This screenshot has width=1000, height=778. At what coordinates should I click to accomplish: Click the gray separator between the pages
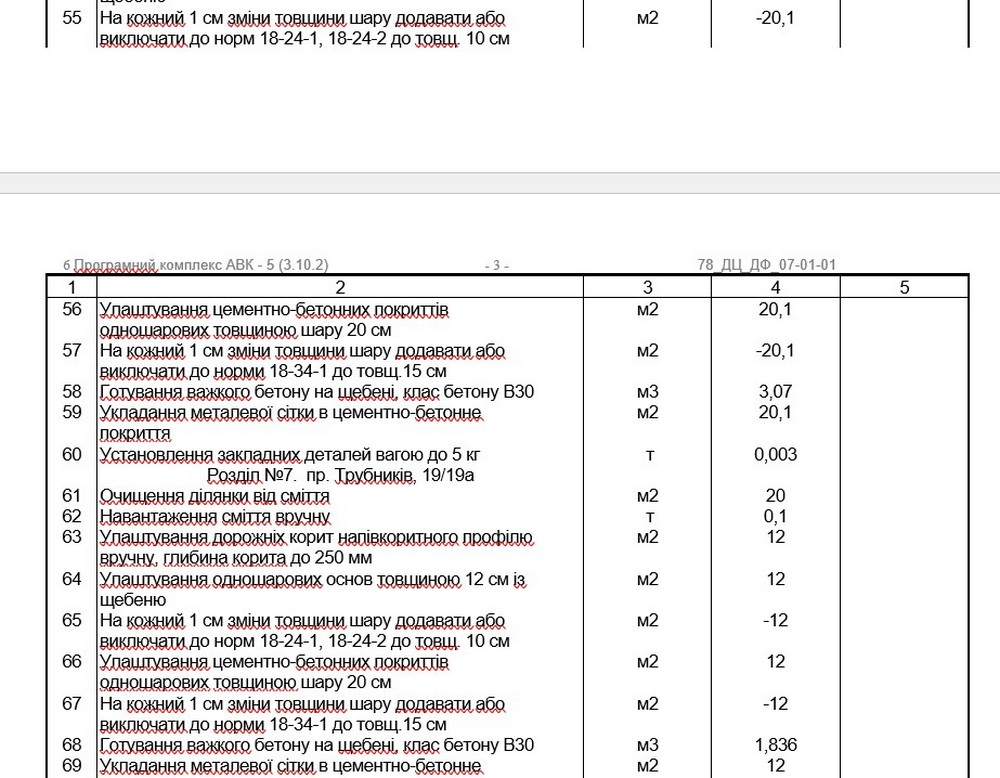click(x=500, y=183)
